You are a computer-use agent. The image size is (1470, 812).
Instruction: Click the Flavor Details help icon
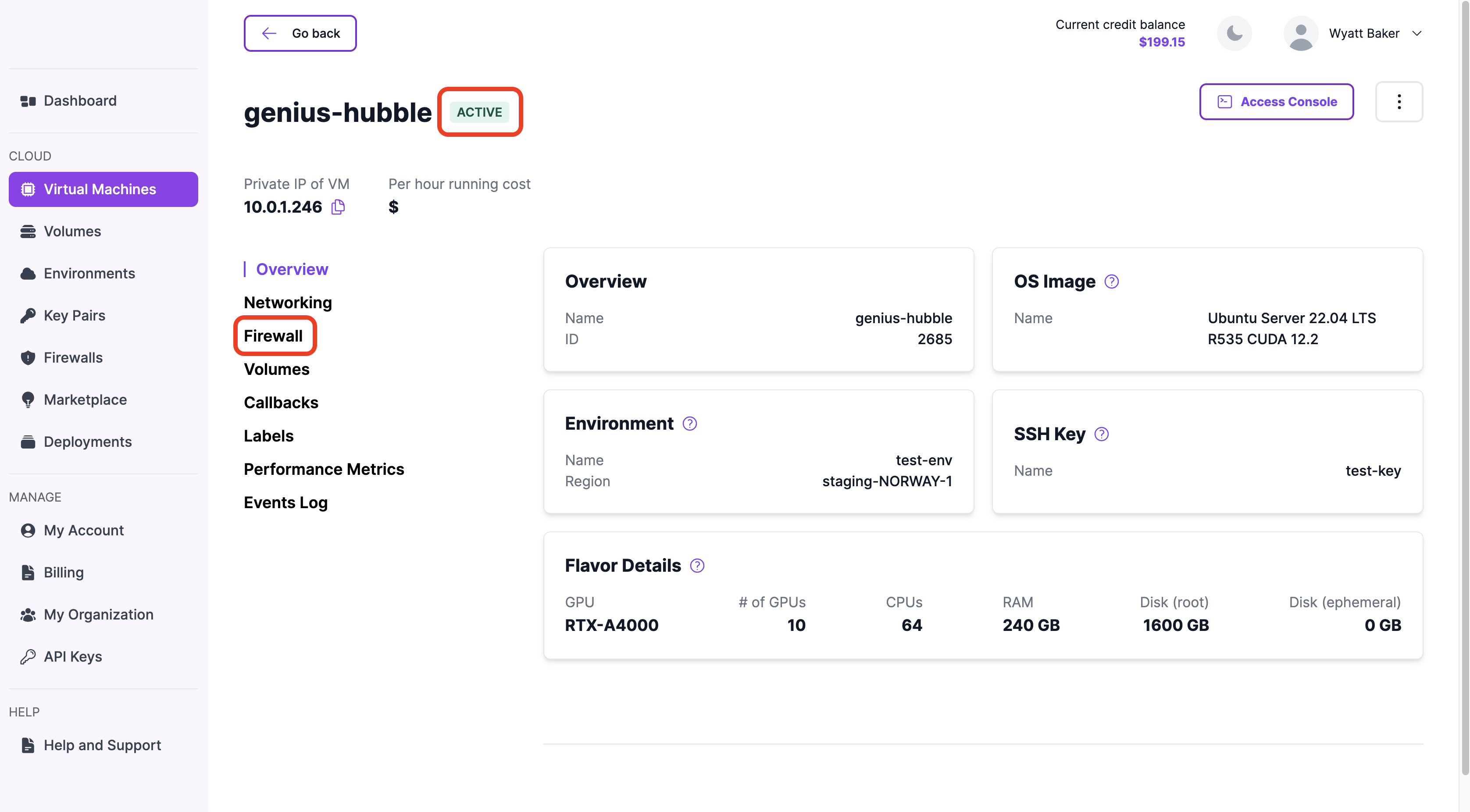(x=697, y=566)
